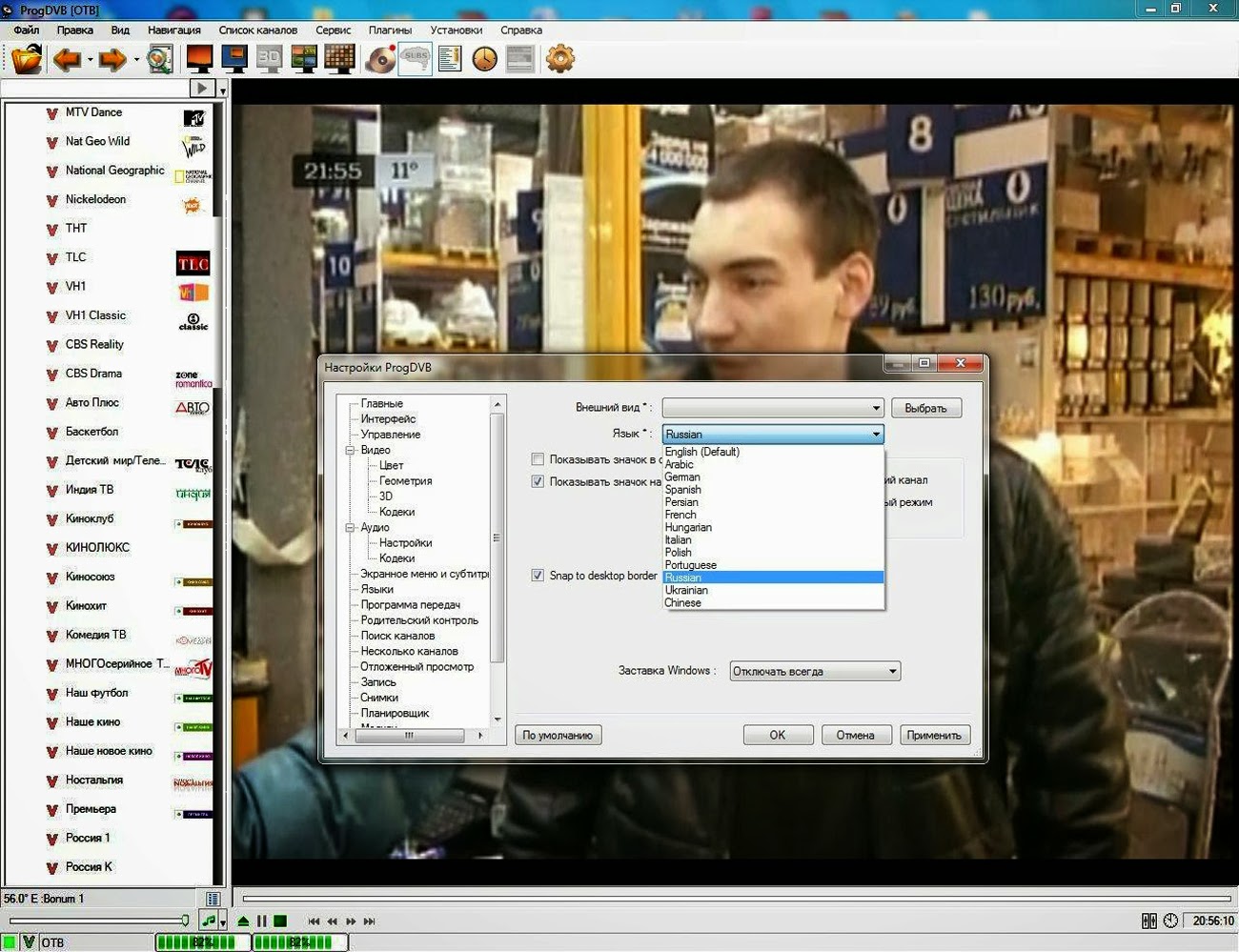Viewport: 1239px width, 952px height.
Task: Click the open file folder toolbar icon
Action: 27,59
